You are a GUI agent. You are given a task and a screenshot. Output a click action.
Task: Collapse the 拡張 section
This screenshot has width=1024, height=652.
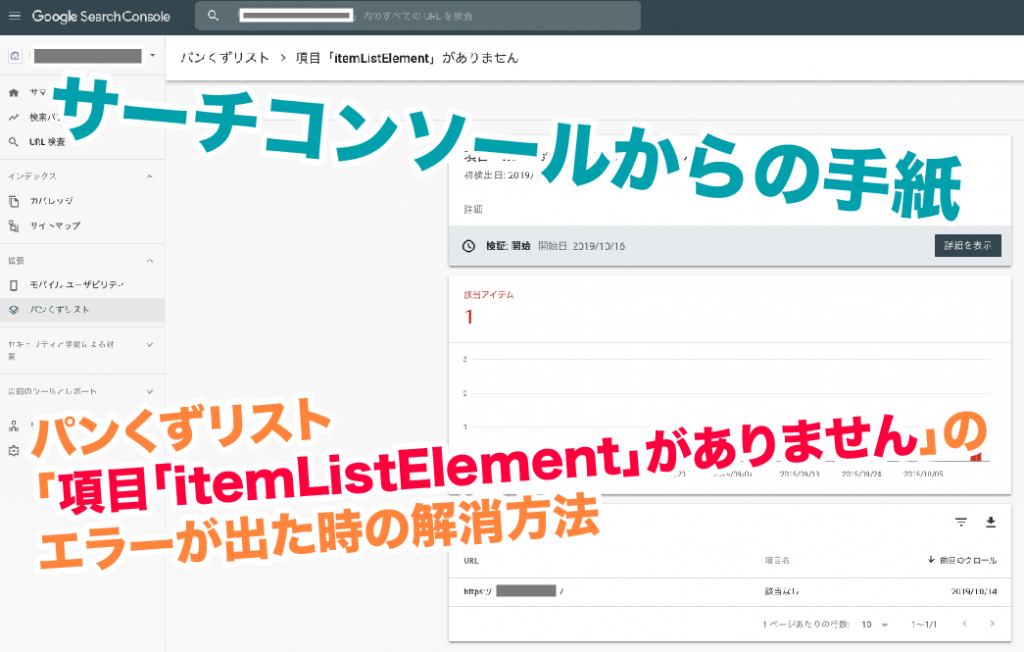(x=150, y=261)
